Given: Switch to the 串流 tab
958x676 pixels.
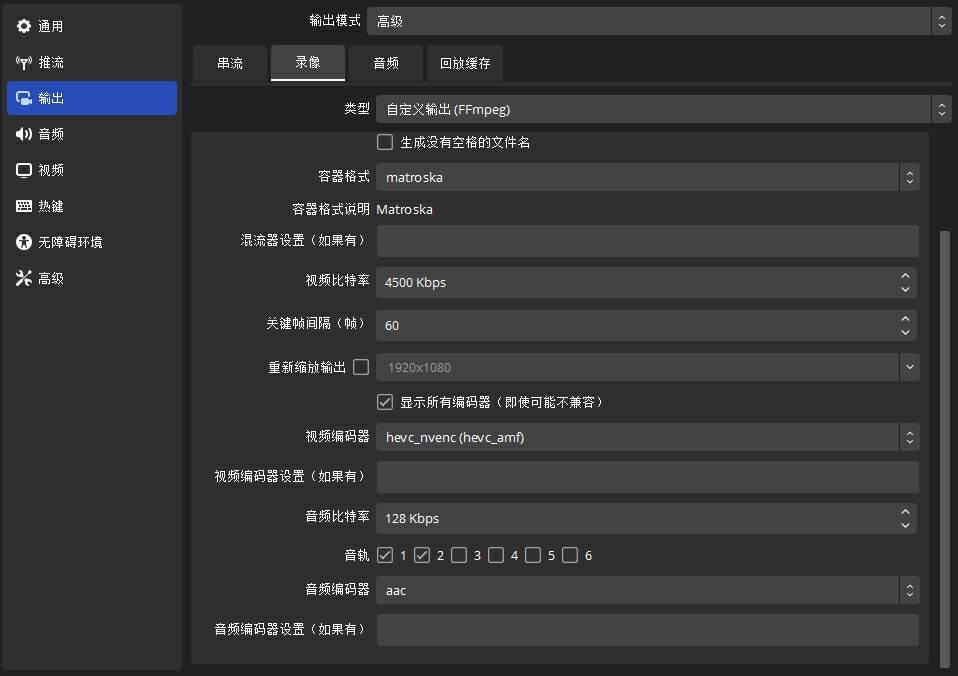Looking at the screenshot, I should pyautogui.click(x=230, y=63).
